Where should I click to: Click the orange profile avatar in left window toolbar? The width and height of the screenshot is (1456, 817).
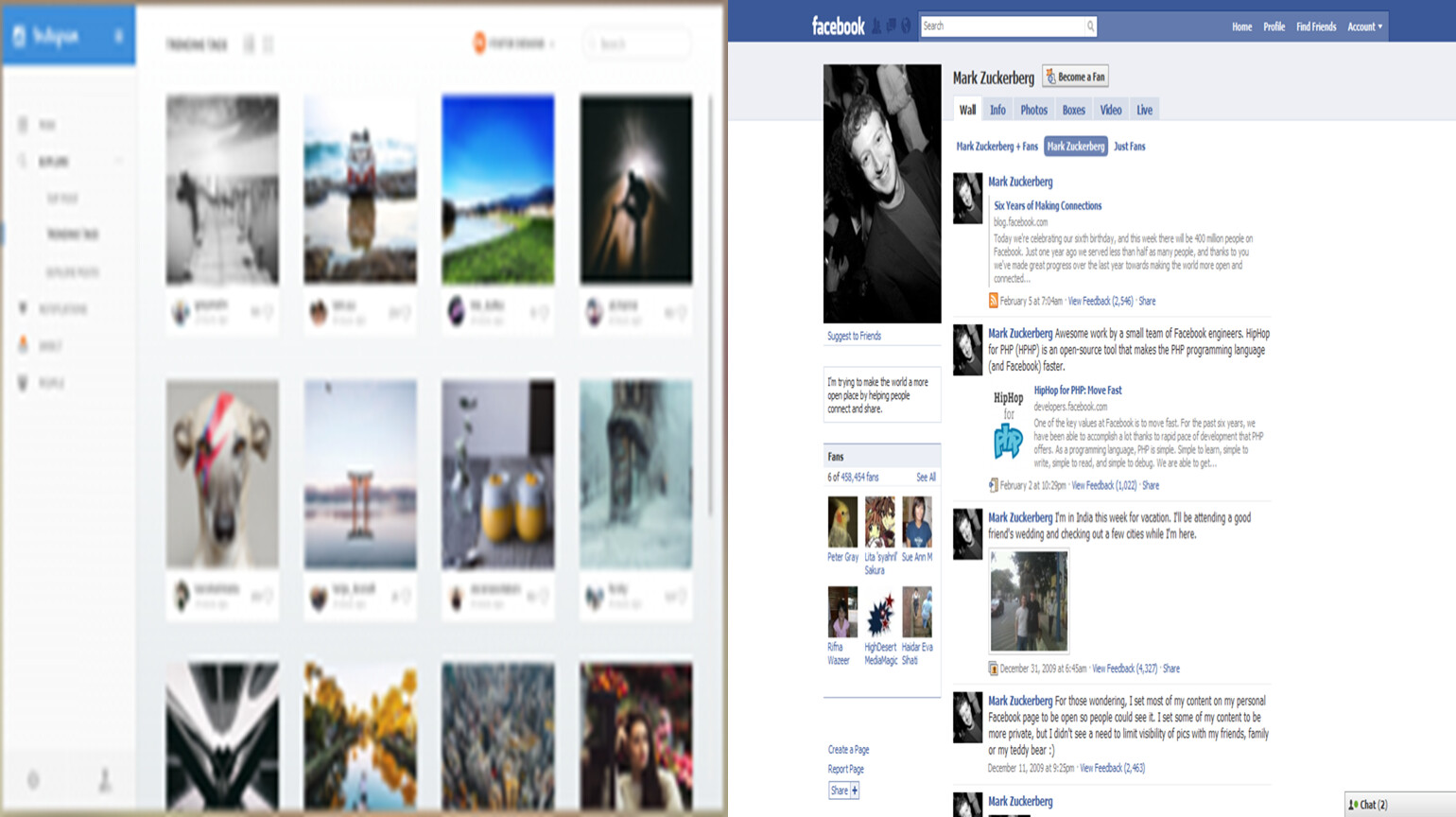point(479,43)
